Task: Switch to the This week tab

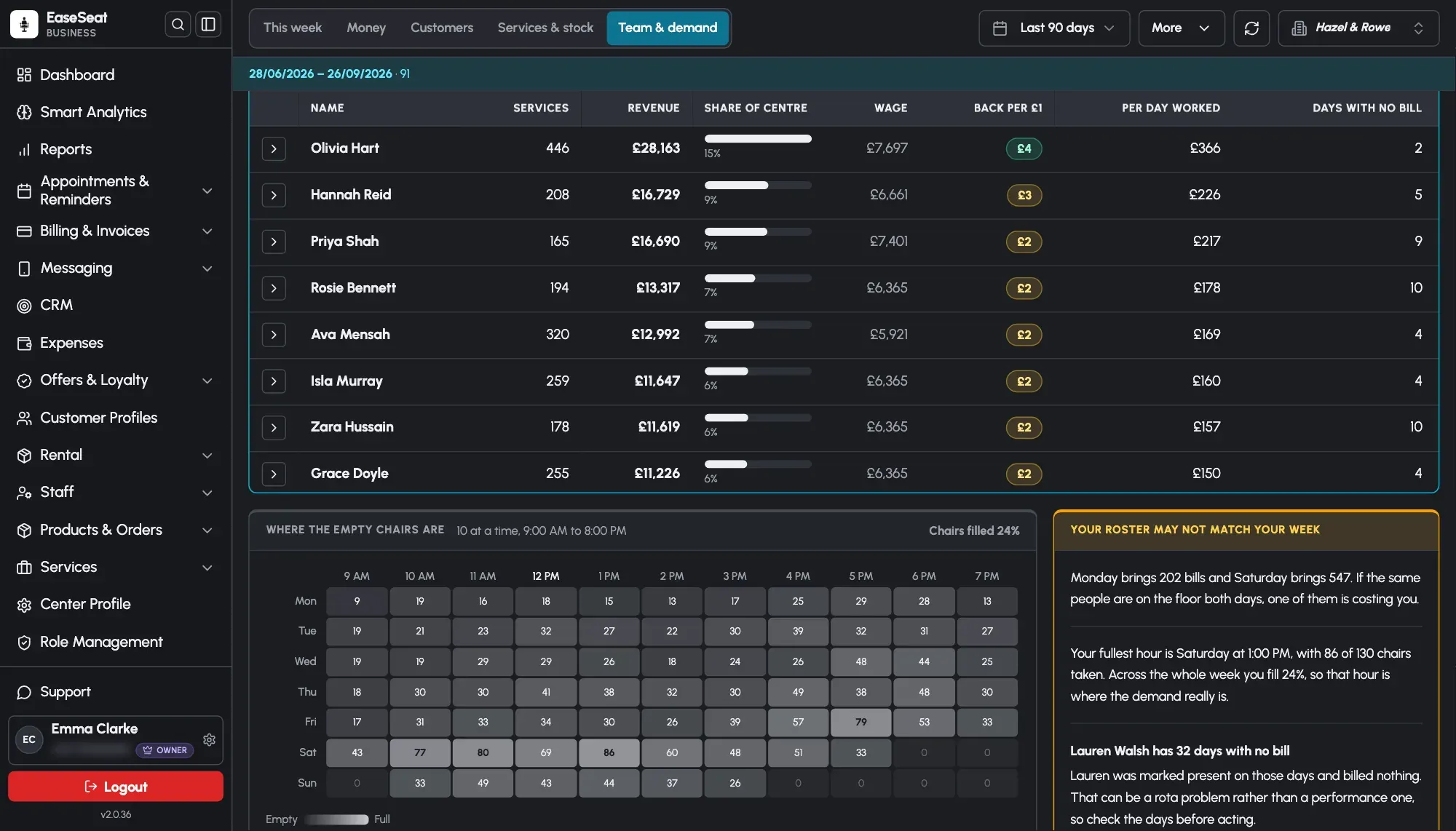Action: [x=292, y=28]
